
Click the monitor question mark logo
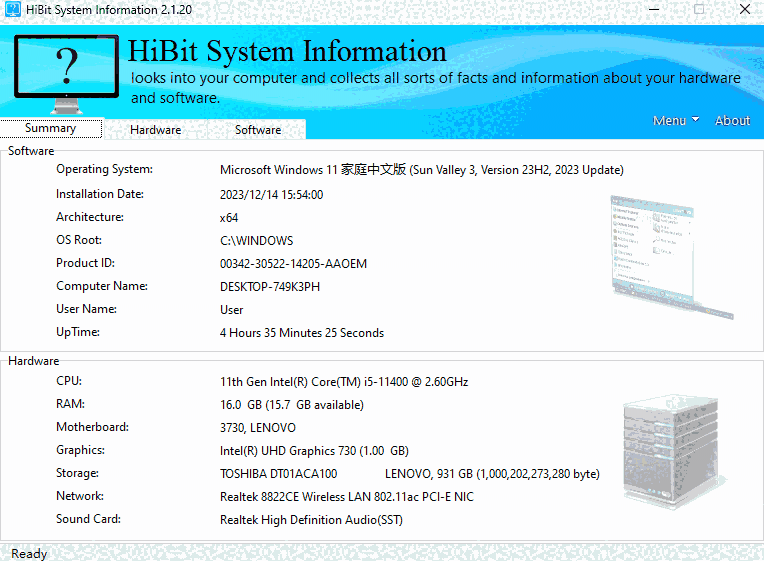click(66, 74)
